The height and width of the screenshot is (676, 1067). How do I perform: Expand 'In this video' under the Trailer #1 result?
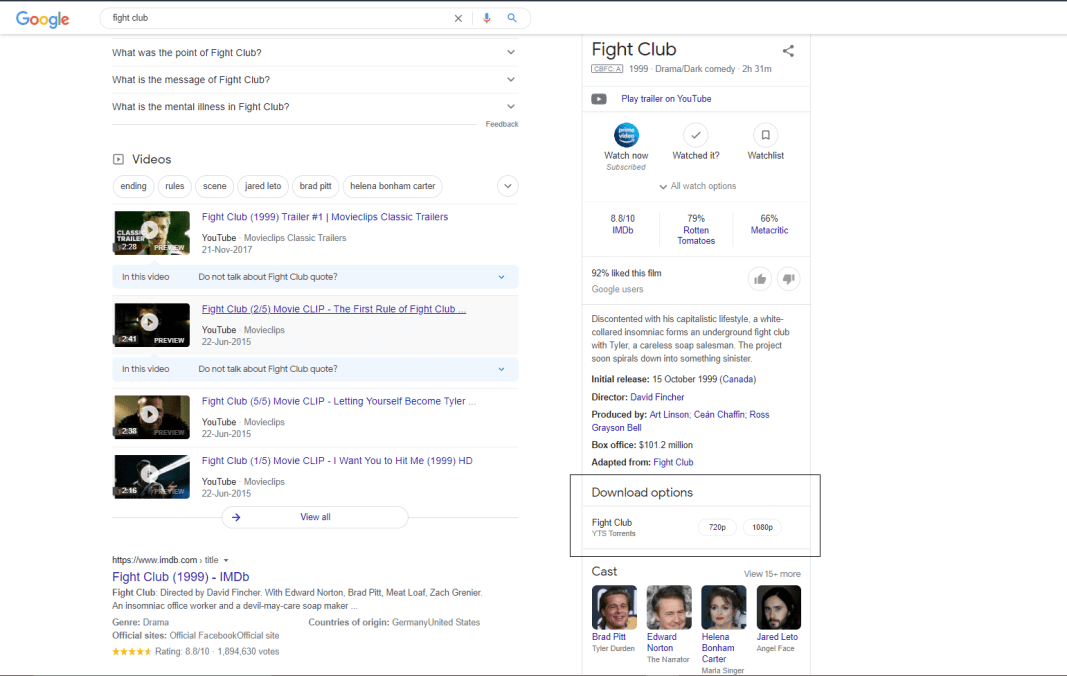[x=315, y=277]
